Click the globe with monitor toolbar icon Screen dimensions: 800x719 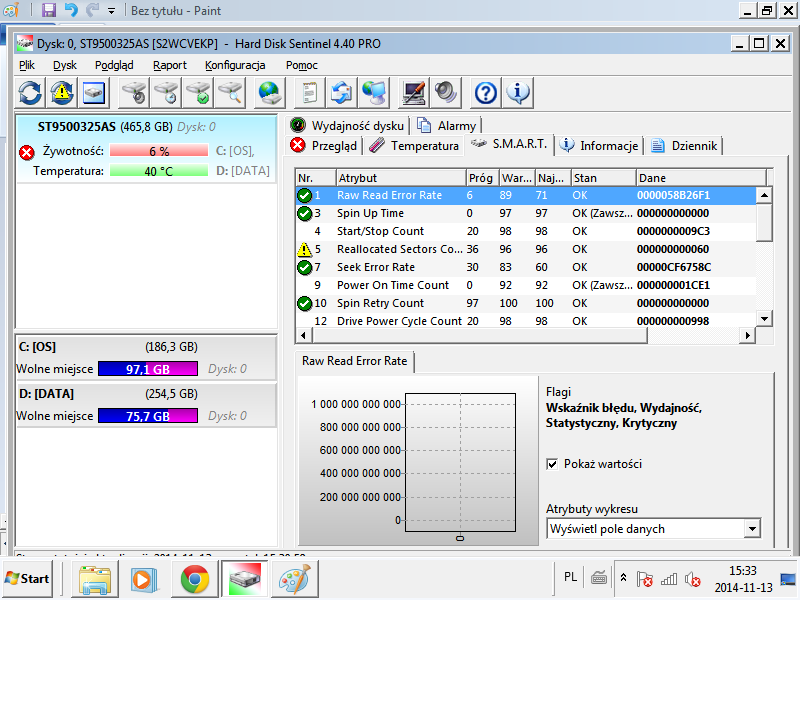pos(374,93)
